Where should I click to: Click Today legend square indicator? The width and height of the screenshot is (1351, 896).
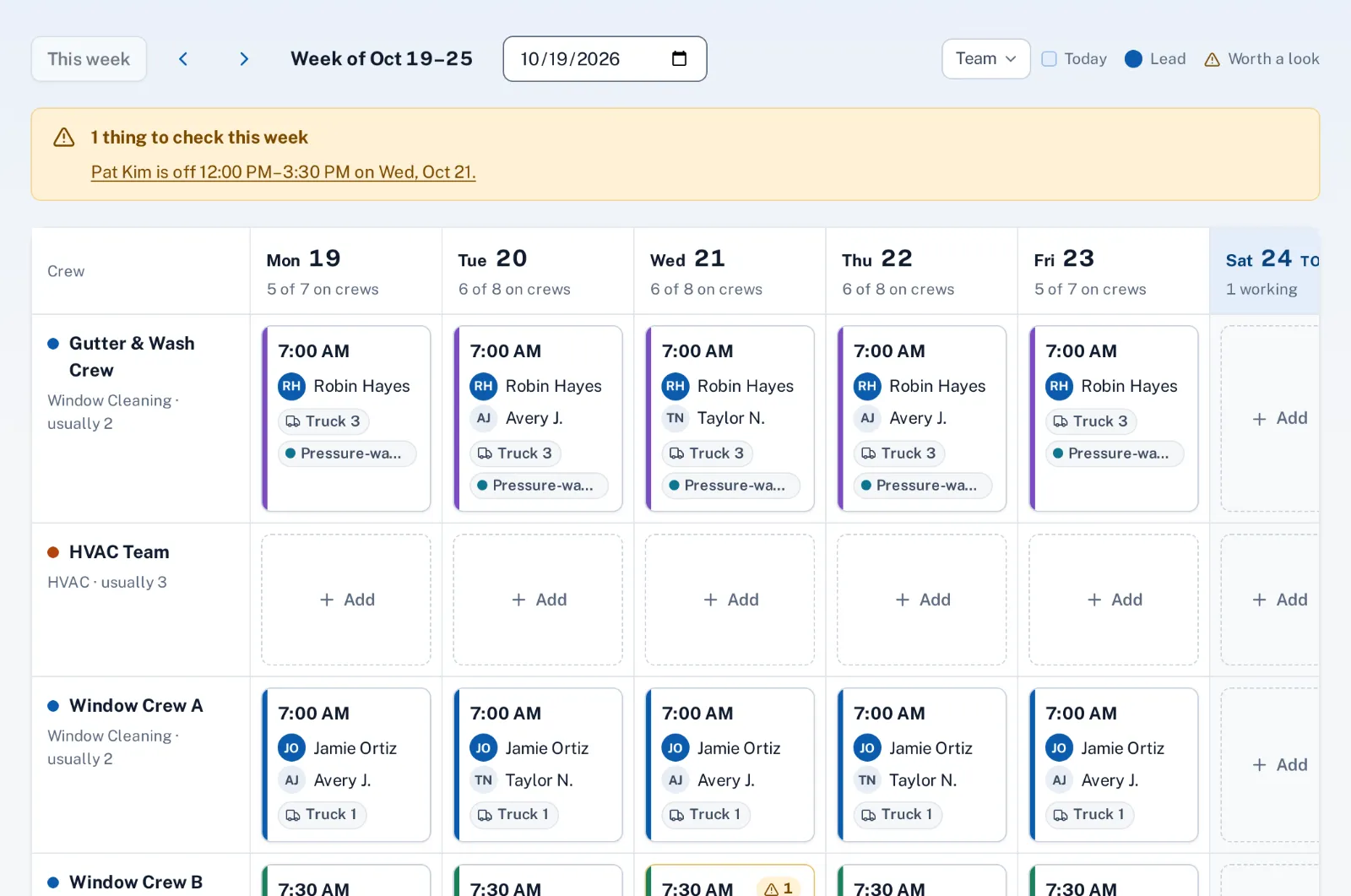point(1049,59)
